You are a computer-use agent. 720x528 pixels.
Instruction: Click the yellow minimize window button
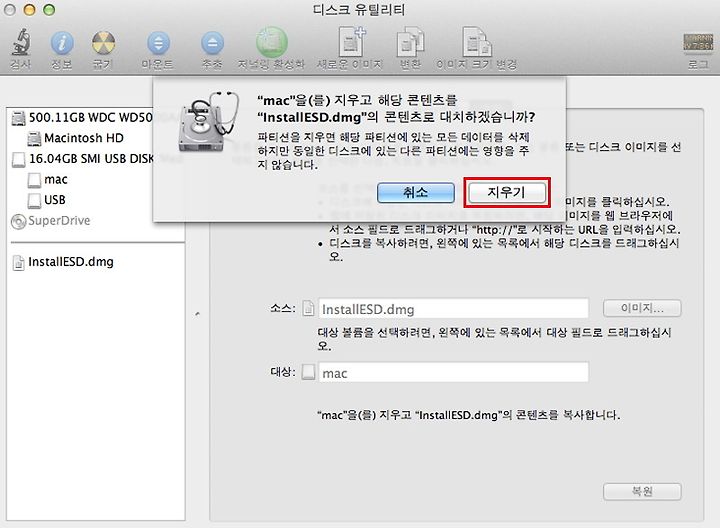click(29, 10)
